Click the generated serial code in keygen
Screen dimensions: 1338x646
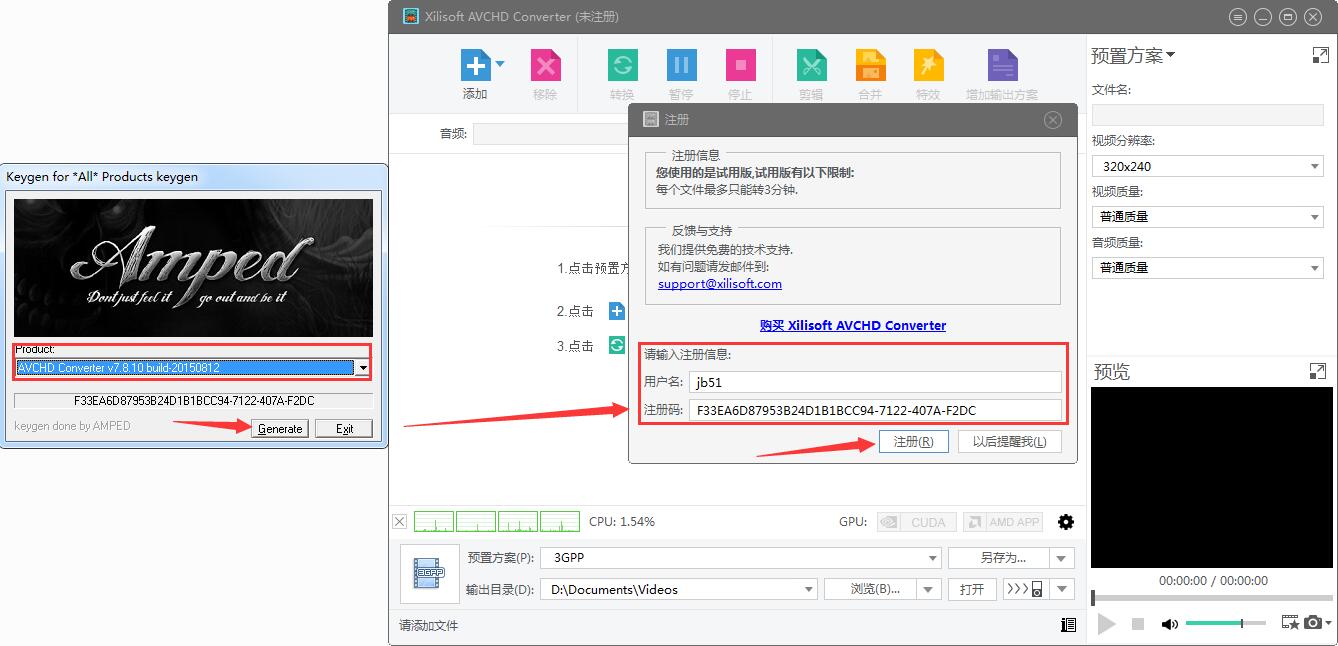point(194,400)
